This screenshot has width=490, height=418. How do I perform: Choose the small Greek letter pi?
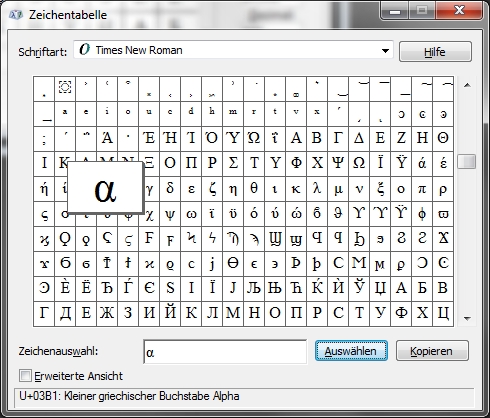pos(422,189)
